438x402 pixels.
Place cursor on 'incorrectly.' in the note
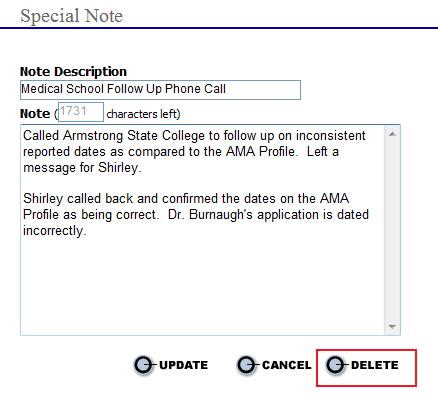click(x=55, y=231)
